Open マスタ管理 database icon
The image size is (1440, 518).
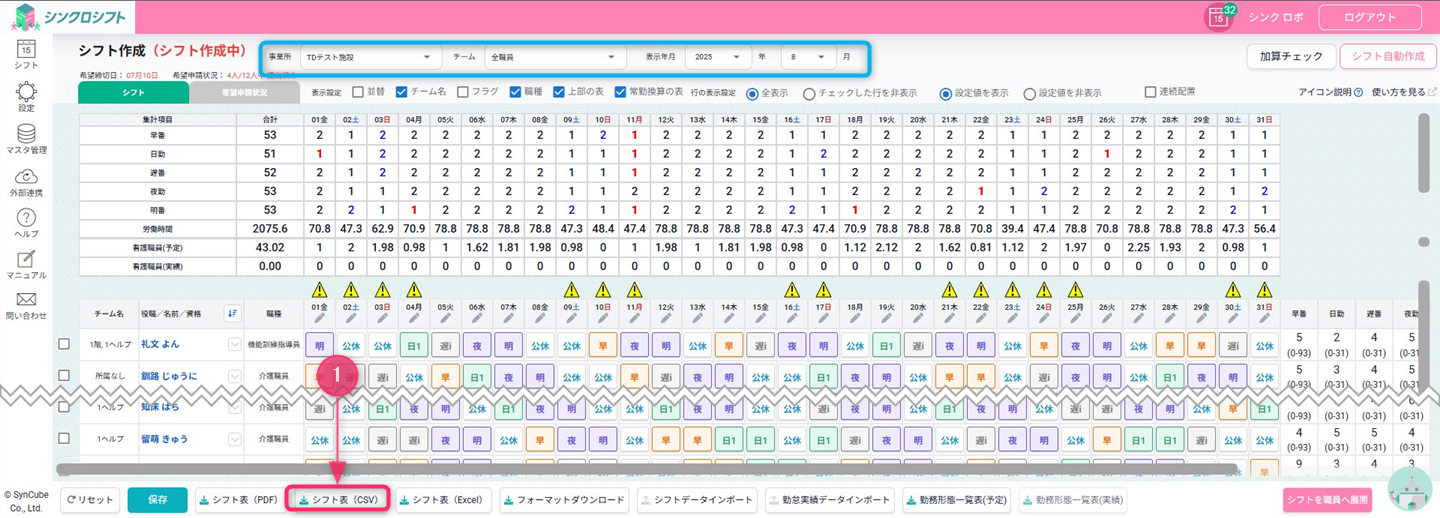pos(27,133)
